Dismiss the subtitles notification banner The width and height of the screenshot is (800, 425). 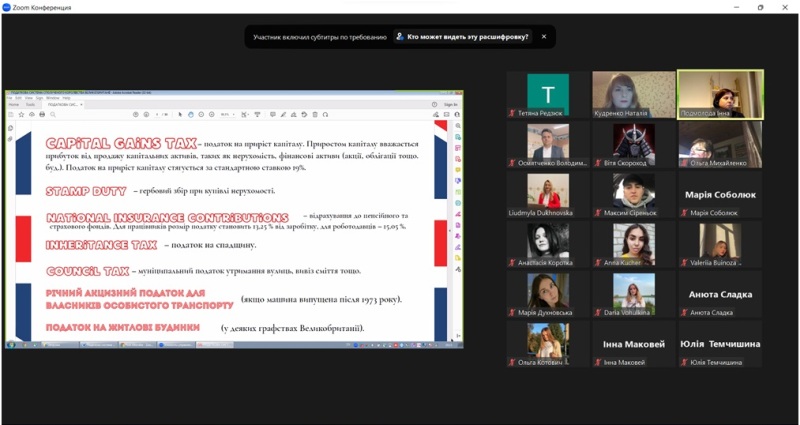point(544,37)
